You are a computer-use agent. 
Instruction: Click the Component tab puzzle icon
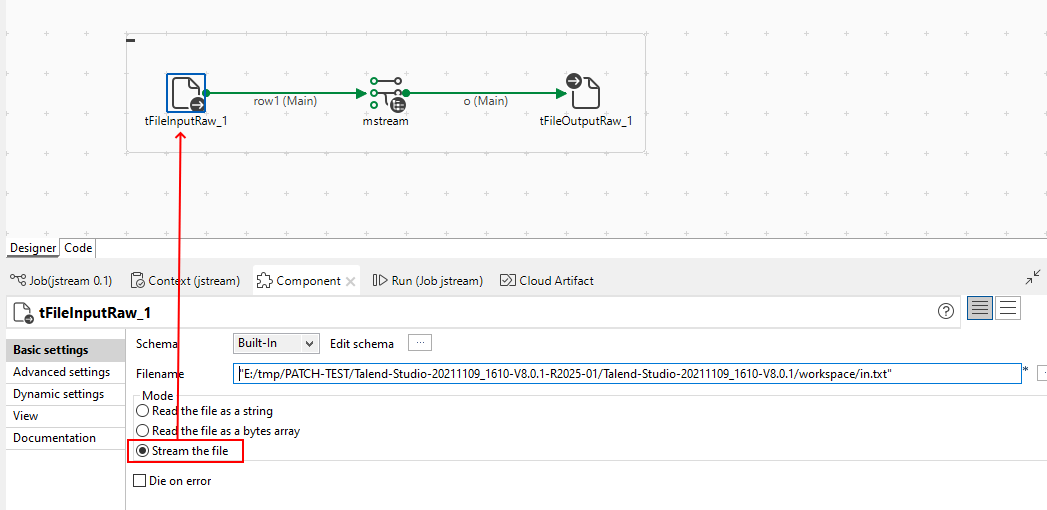pos(264,280)
